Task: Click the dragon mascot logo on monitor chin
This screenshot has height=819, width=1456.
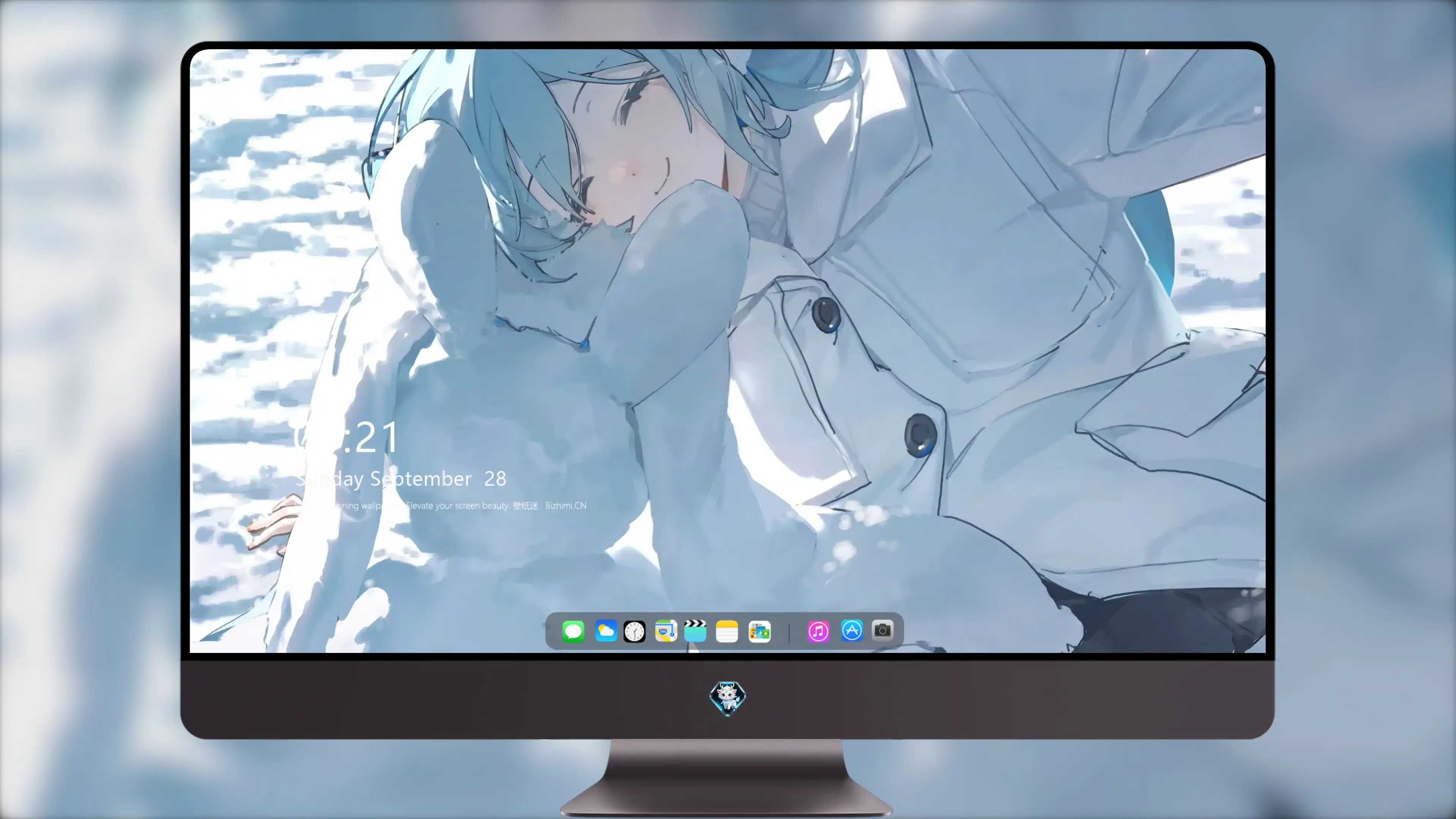Action: click(x=728, y=698)
